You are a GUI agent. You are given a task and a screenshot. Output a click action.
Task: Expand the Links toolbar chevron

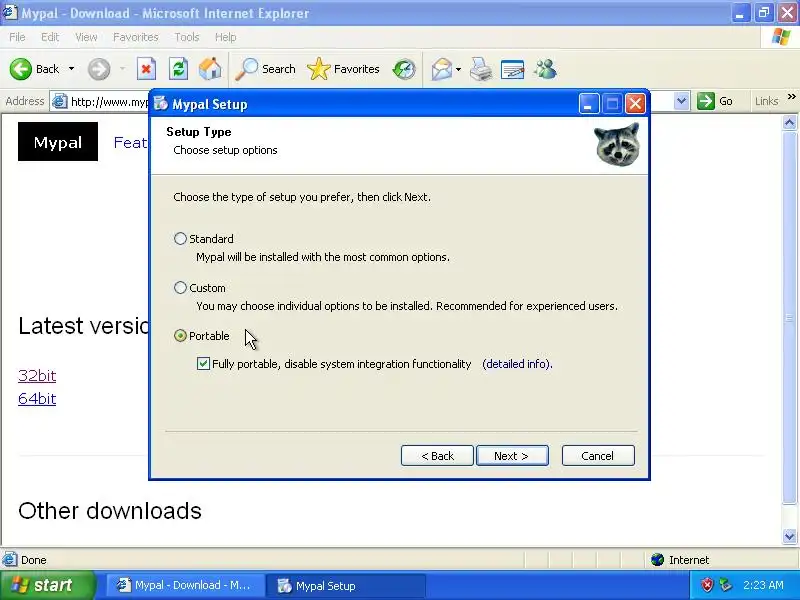tap(791, 96)
